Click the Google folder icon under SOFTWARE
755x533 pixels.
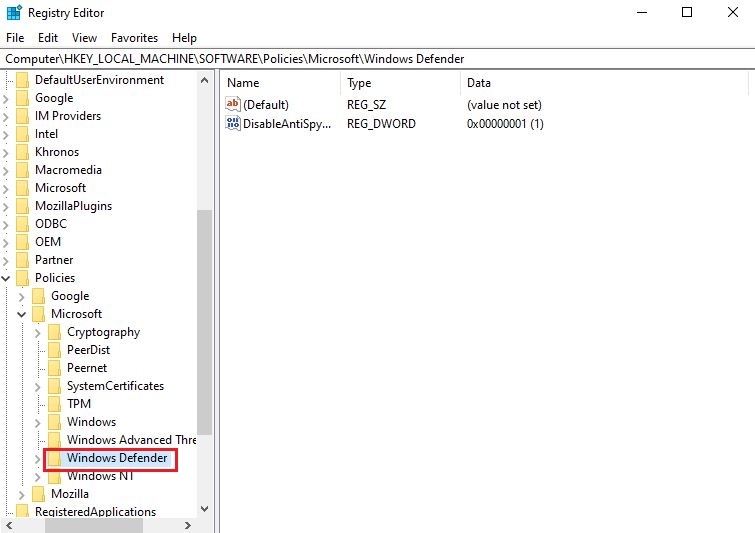(x=23, y=98)
